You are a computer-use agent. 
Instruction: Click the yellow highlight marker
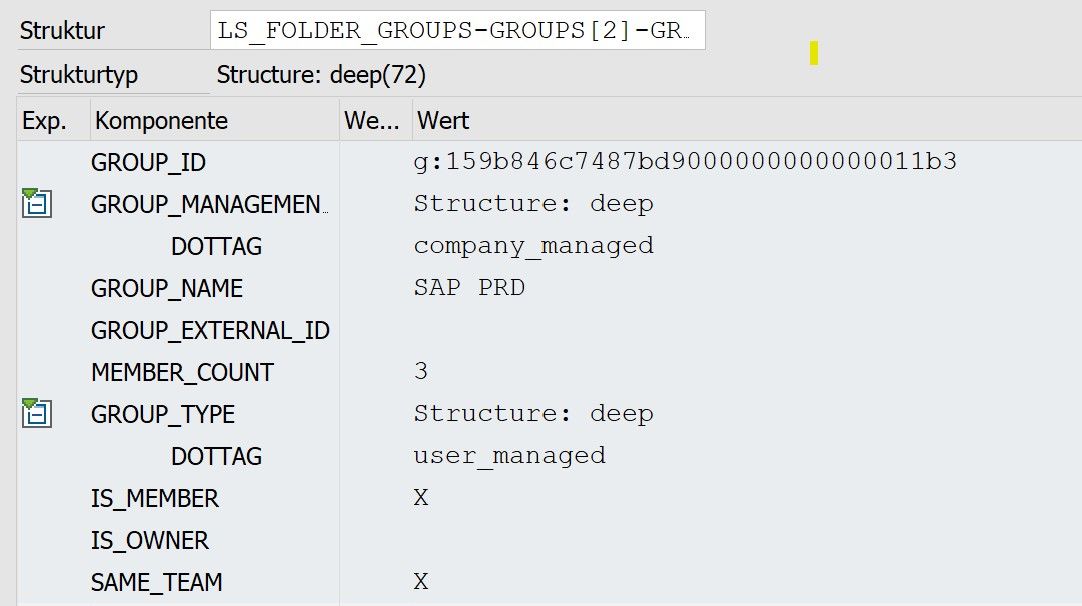pos(813,51)
